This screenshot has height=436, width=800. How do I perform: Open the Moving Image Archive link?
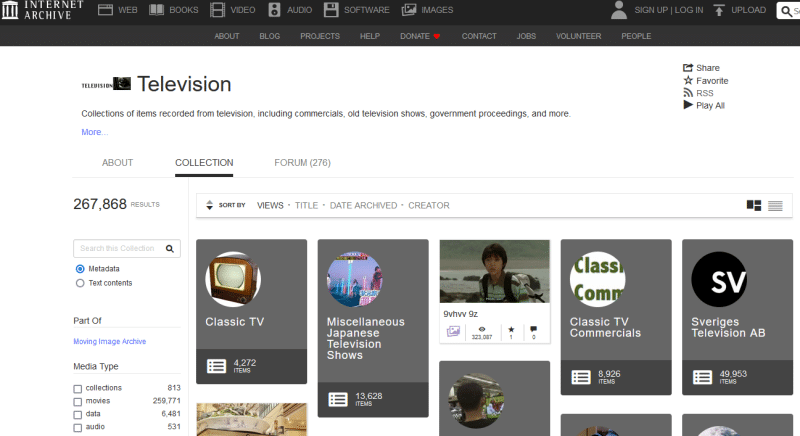point(109,341)
